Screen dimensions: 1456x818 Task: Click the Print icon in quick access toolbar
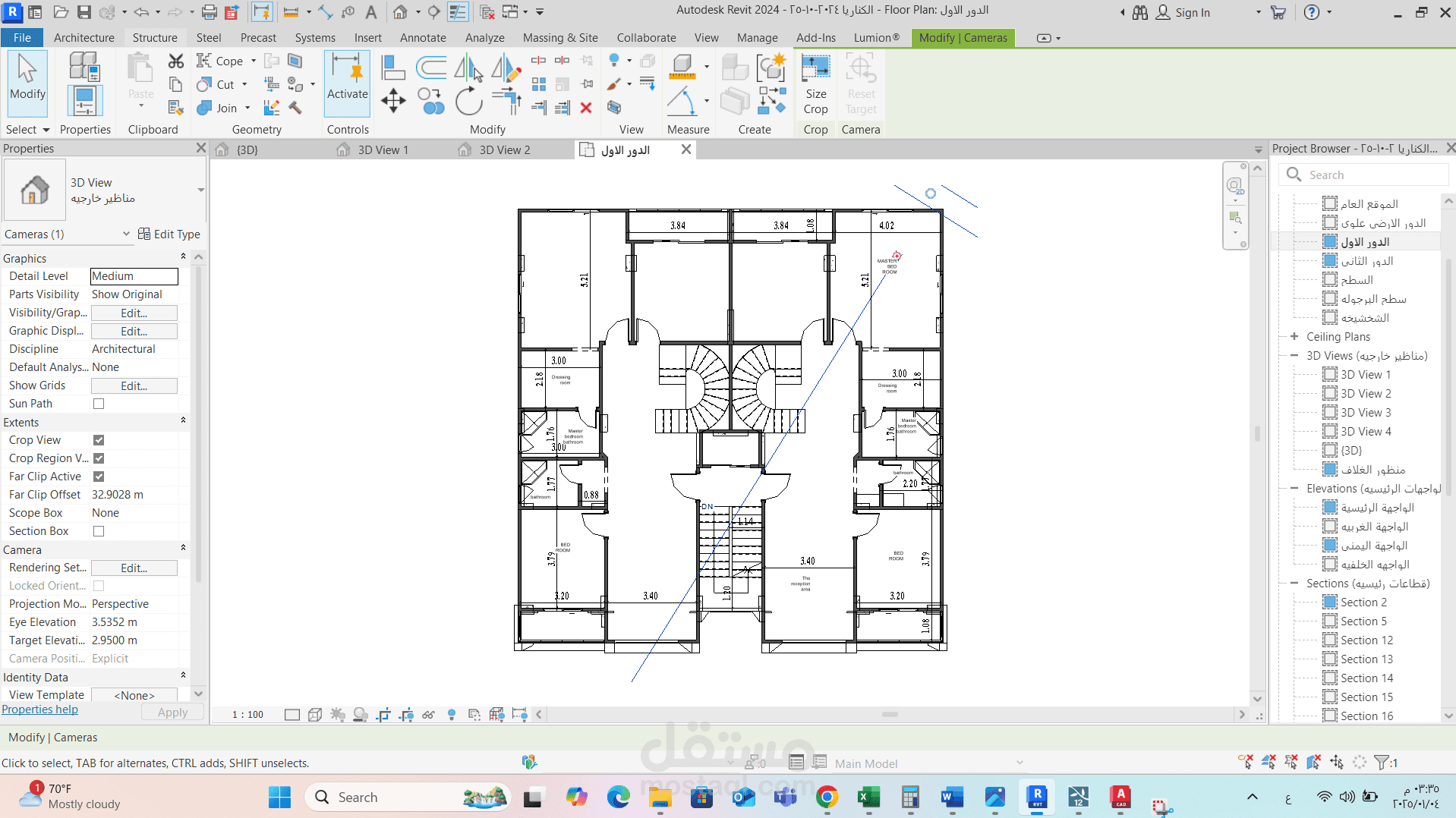210,12
